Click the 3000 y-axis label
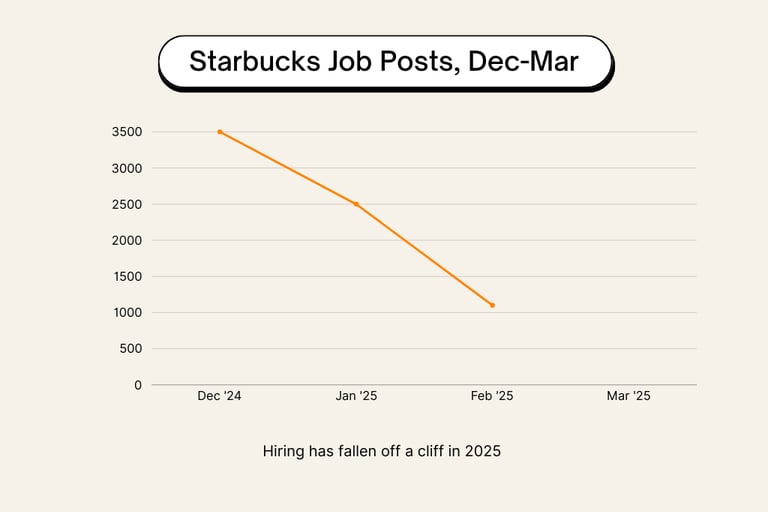This screenshot has width=768, height=512. (x=126, y=168)
